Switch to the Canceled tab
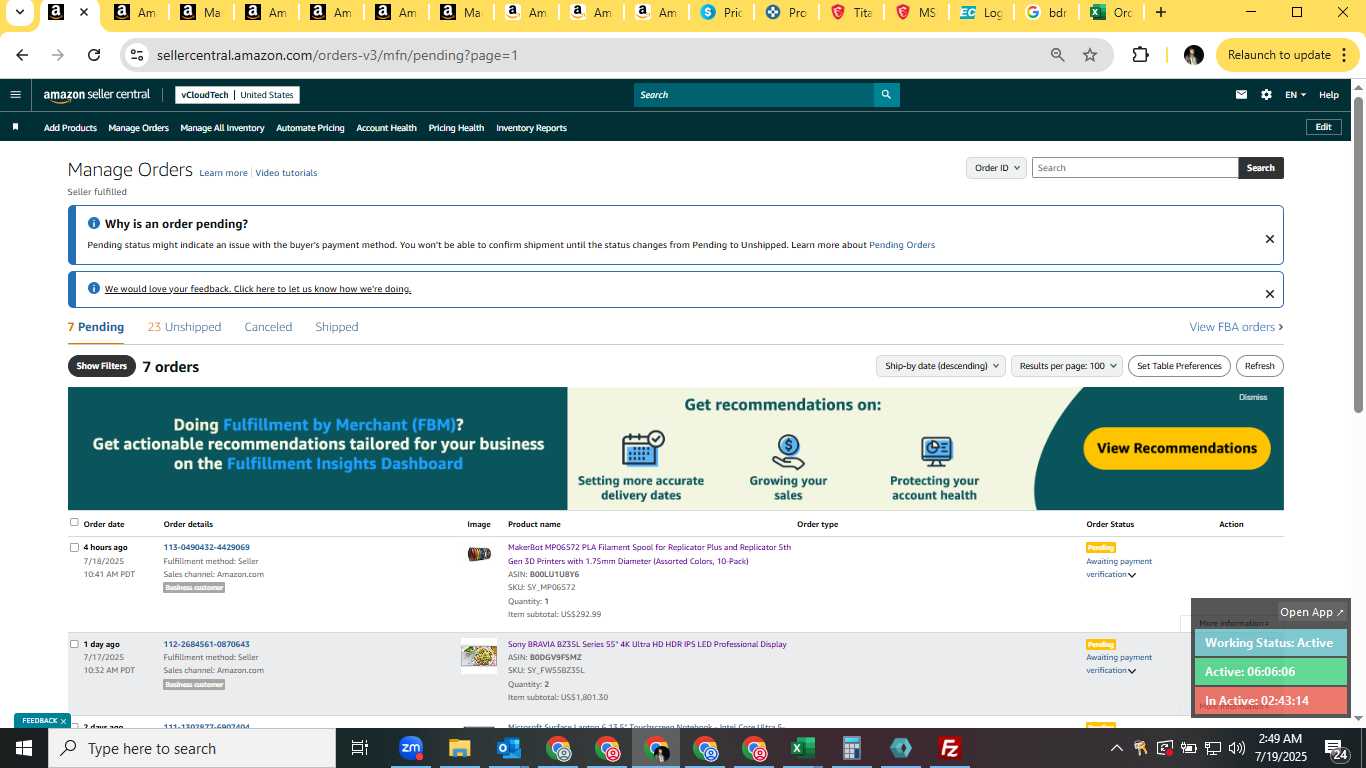 tap(268, 327)
